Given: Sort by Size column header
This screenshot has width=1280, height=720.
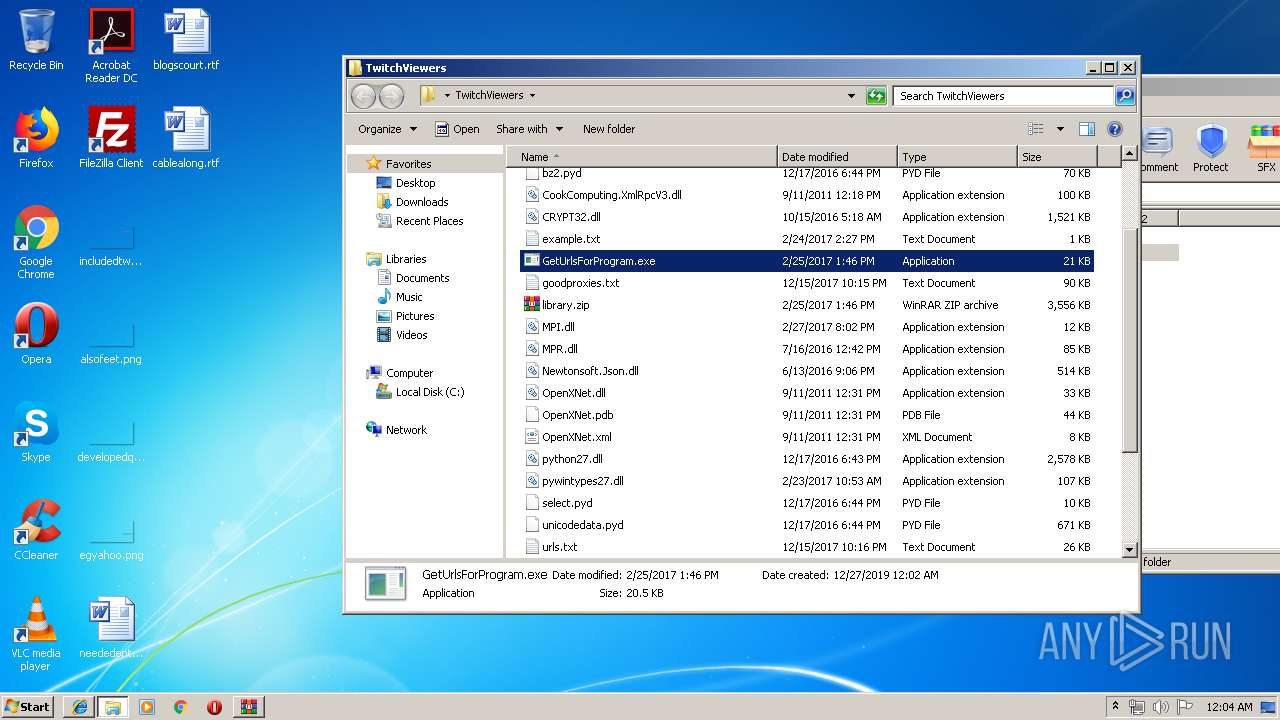Looking at the screenshot, I should pyautogui.click(x=1057, y=157).
